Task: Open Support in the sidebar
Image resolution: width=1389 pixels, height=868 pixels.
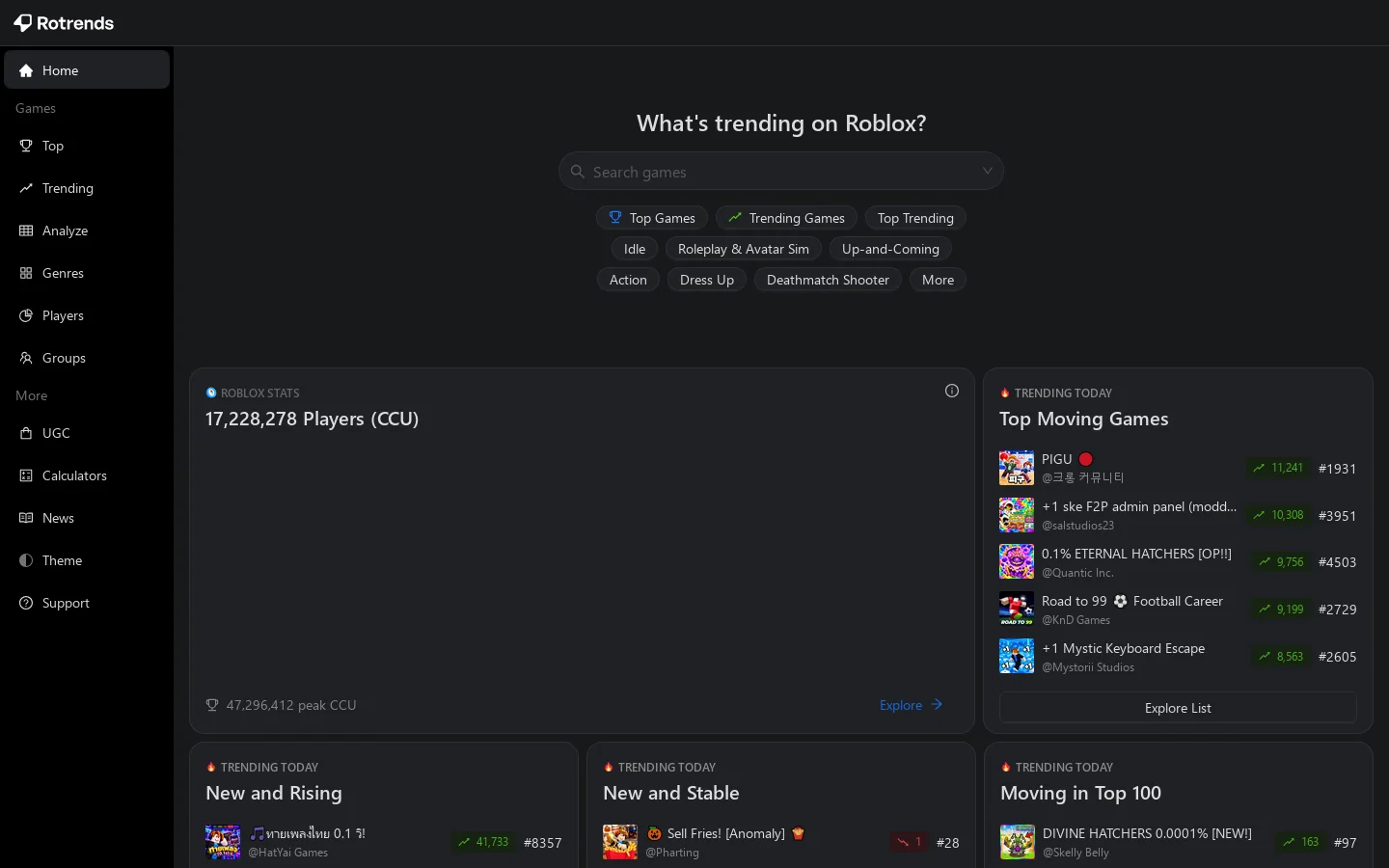Action: coord(87,603)
